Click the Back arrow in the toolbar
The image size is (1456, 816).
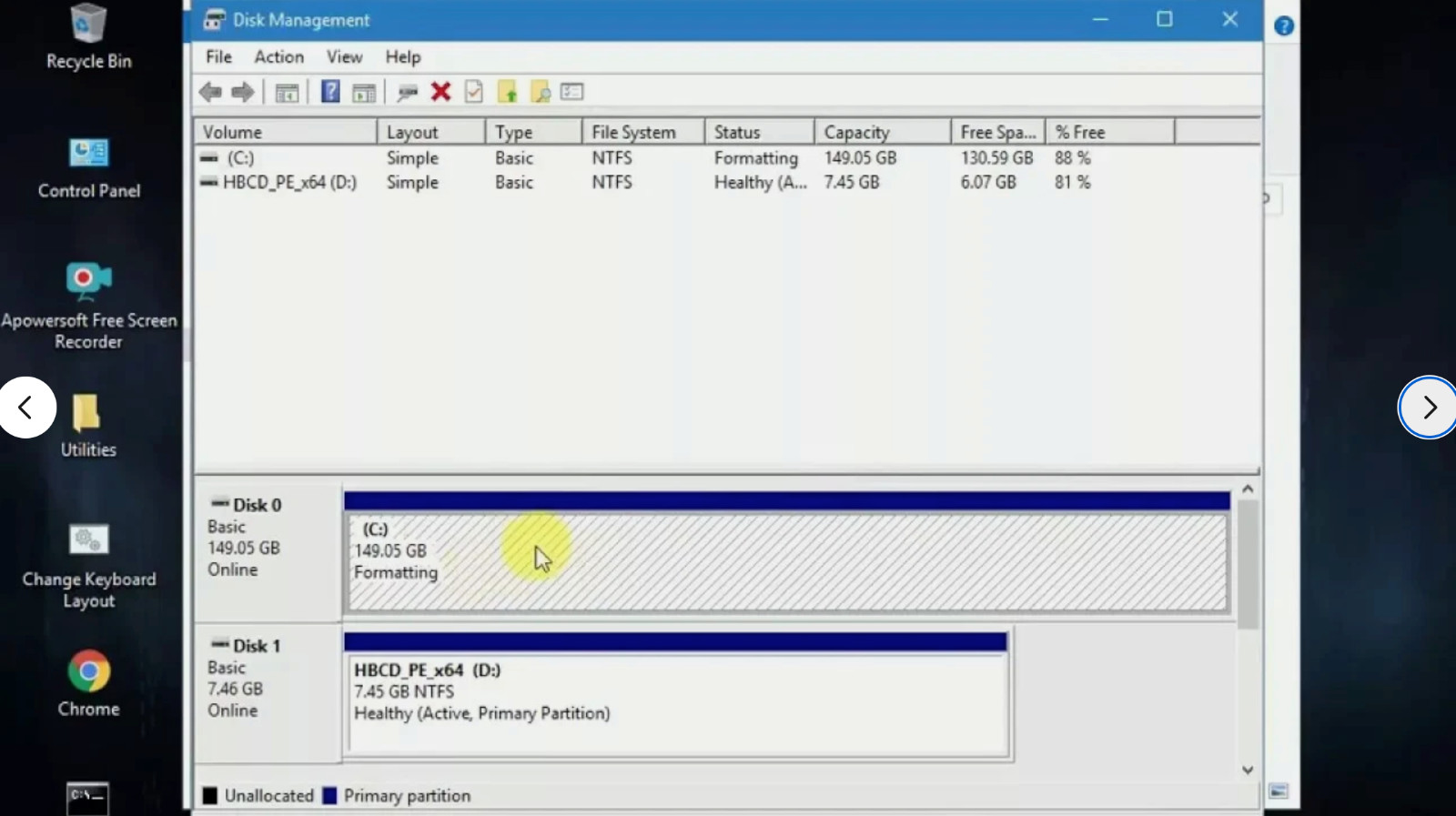pos(210,92)
